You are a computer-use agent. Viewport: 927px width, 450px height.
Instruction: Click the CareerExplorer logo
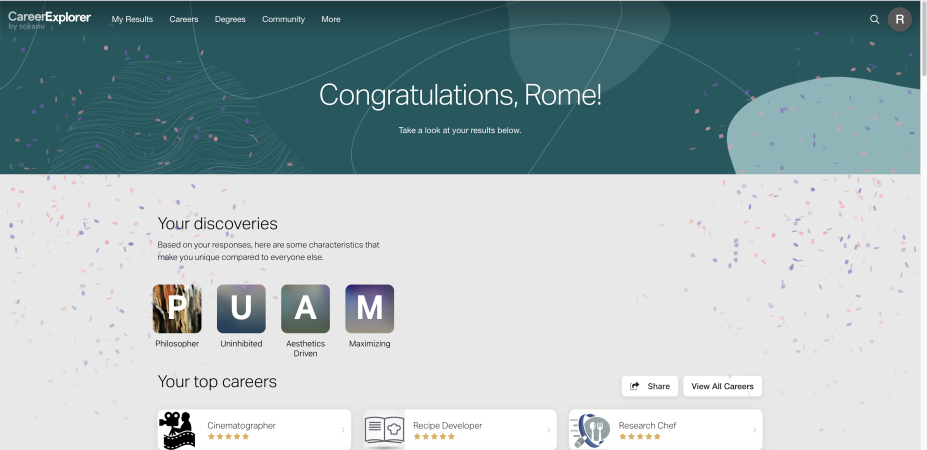click(x=49, y=19)
